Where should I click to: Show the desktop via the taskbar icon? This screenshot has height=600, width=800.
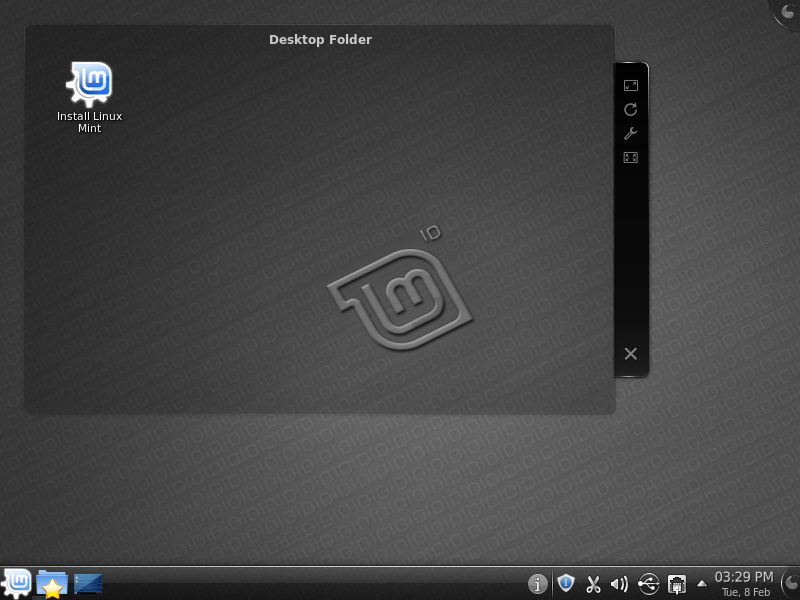point(88,583)
